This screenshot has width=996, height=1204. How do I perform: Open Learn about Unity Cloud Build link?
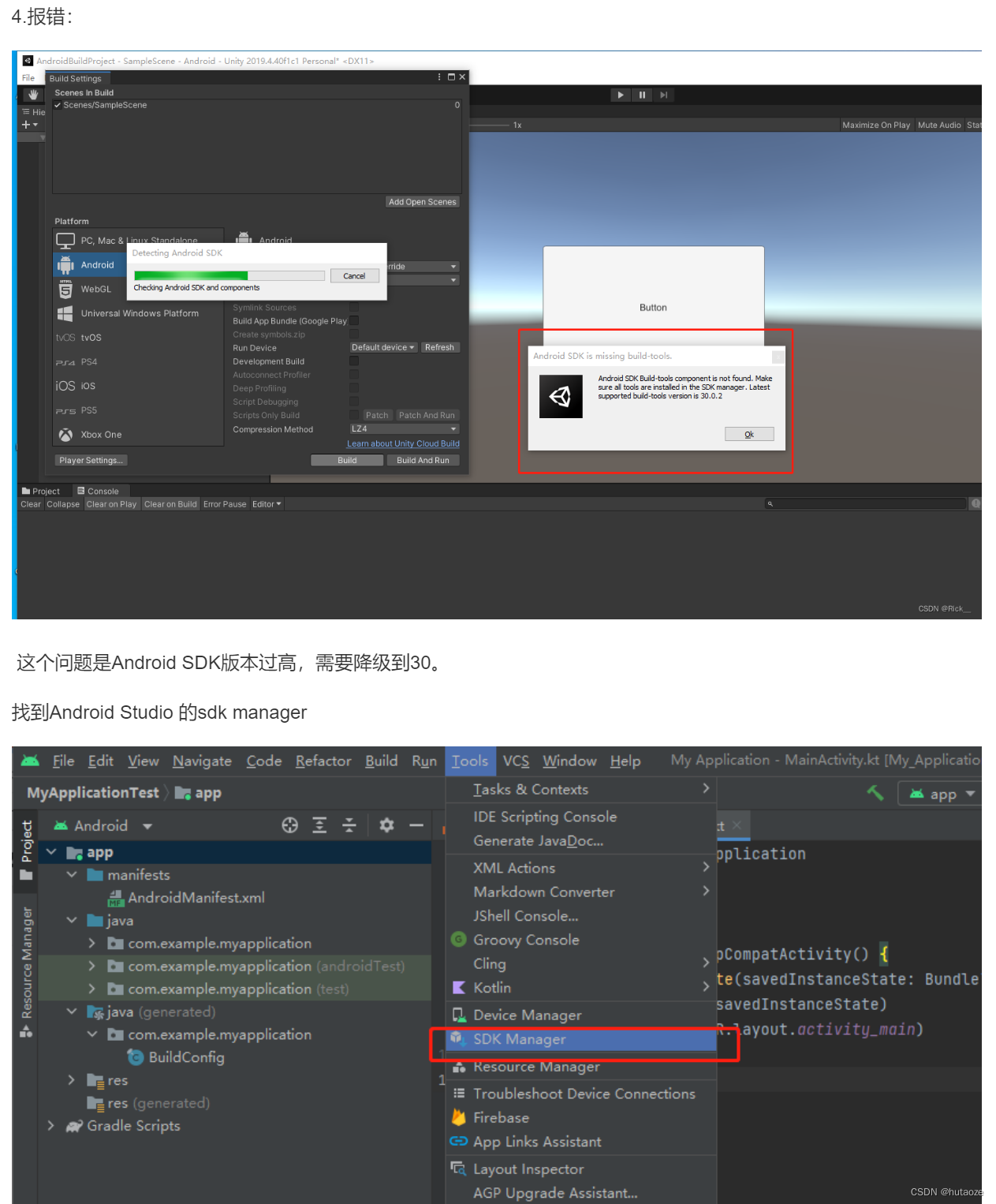[403, 443]
